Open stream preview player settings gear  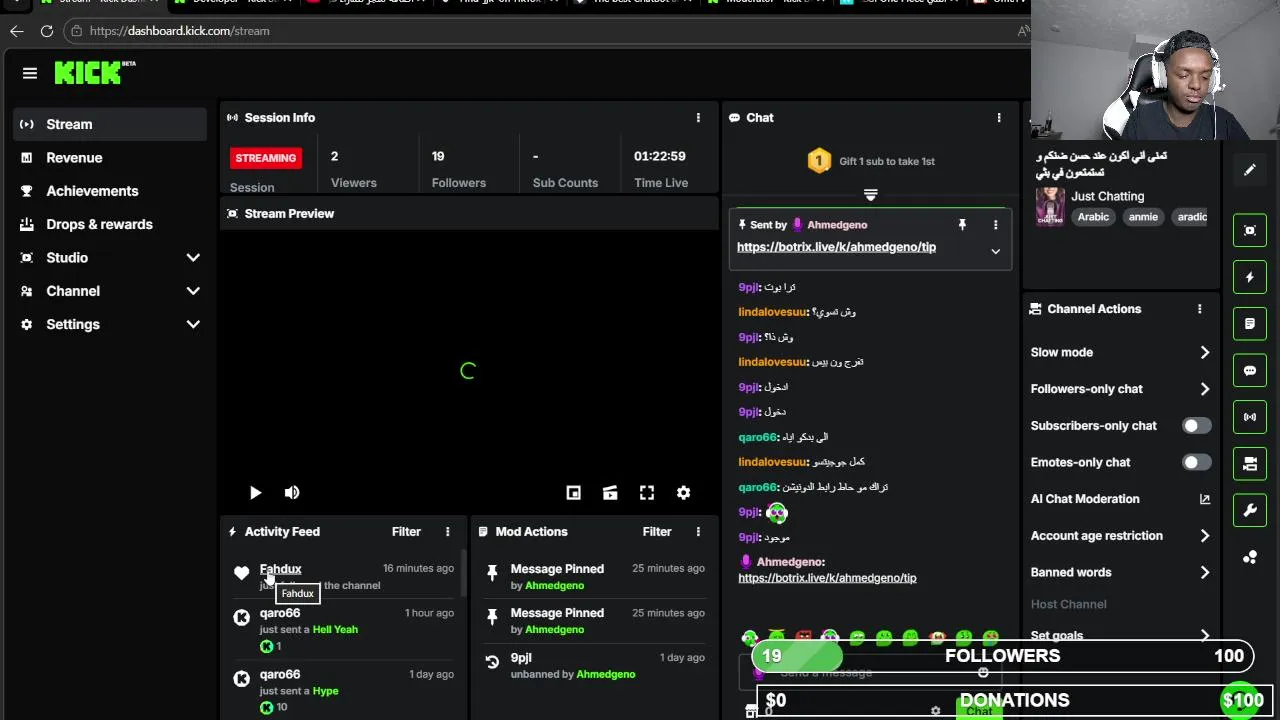[684, 493]
